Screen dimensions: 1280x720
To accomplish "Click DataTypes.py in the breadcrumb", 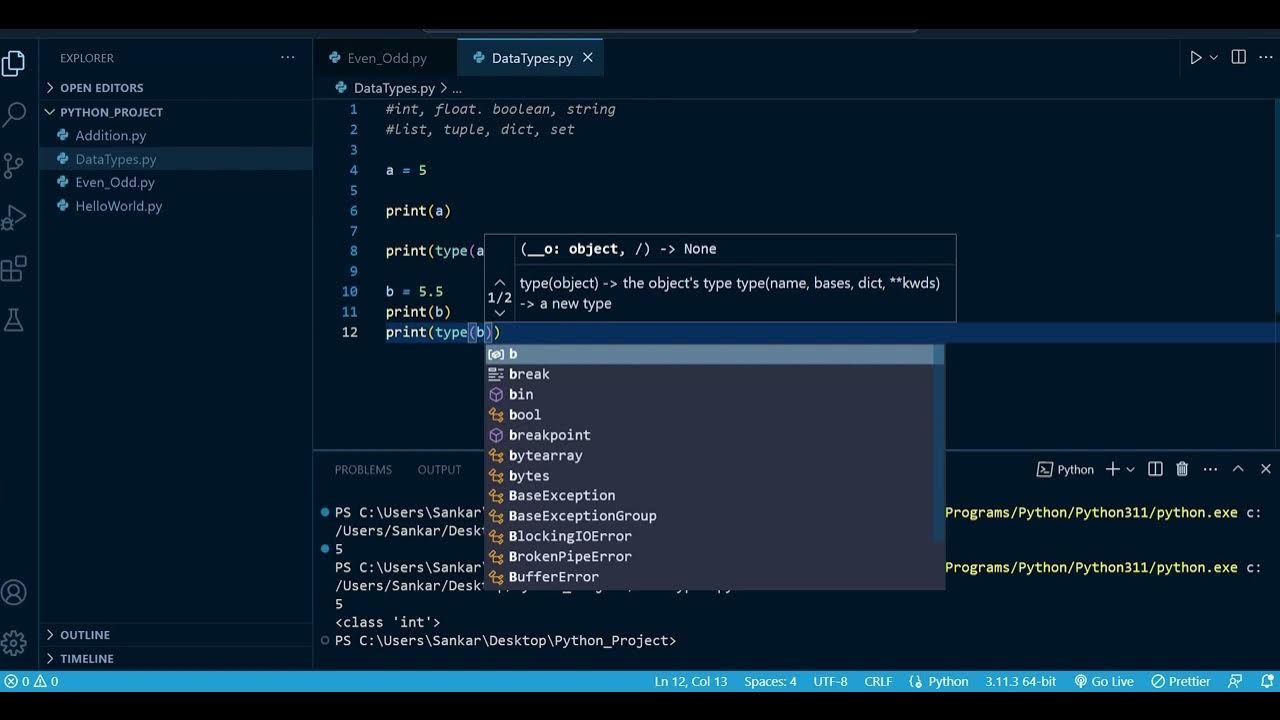I will coord(394,88).
